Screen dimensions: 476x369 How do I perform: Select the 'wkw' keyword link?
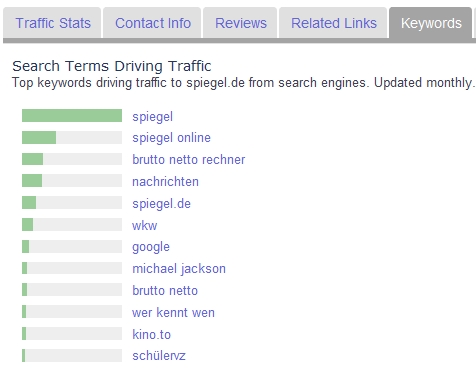click(145, 226)
